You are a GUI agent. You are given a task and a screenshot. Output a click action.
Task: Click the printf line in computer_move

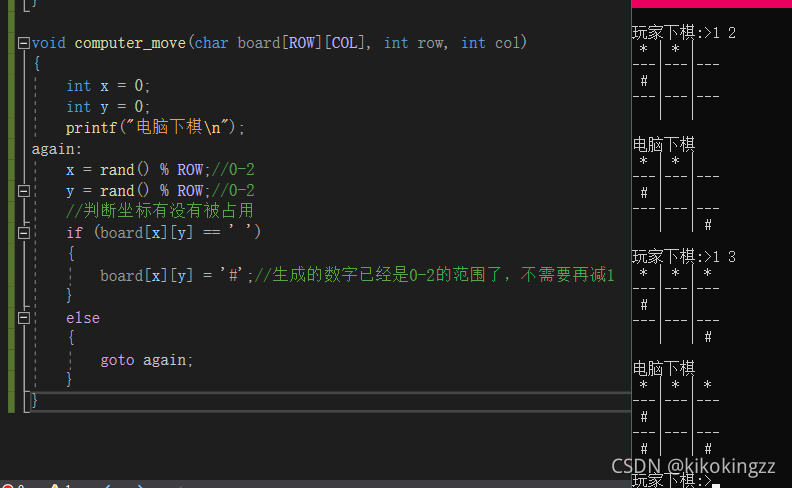(155, 128)
